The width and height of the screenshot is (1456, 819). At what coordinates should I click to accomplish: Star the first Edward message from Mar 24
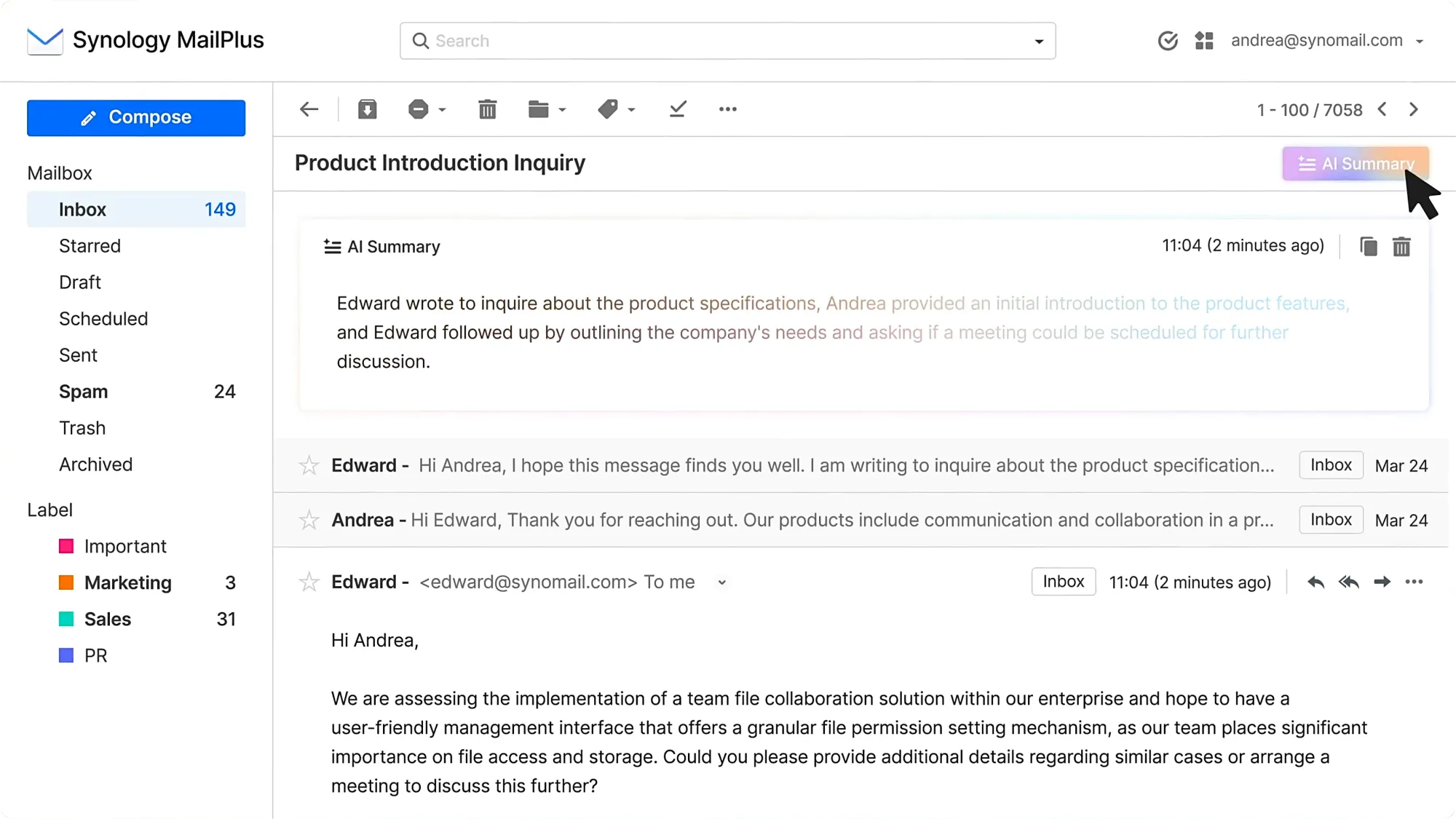tap(309, 465)
